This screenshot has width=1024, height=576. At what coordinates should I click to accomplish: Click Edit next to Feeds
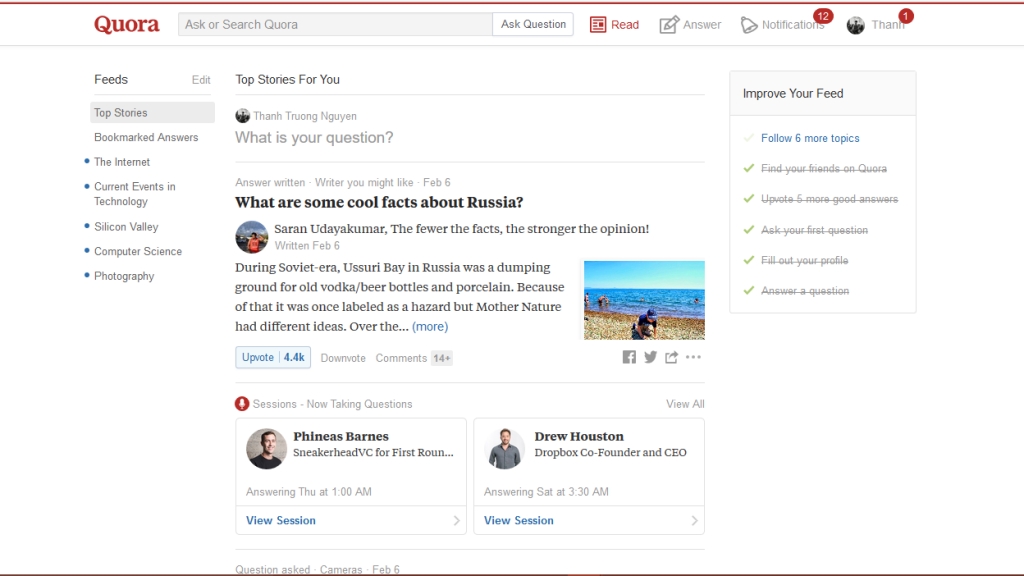[201, 80]
